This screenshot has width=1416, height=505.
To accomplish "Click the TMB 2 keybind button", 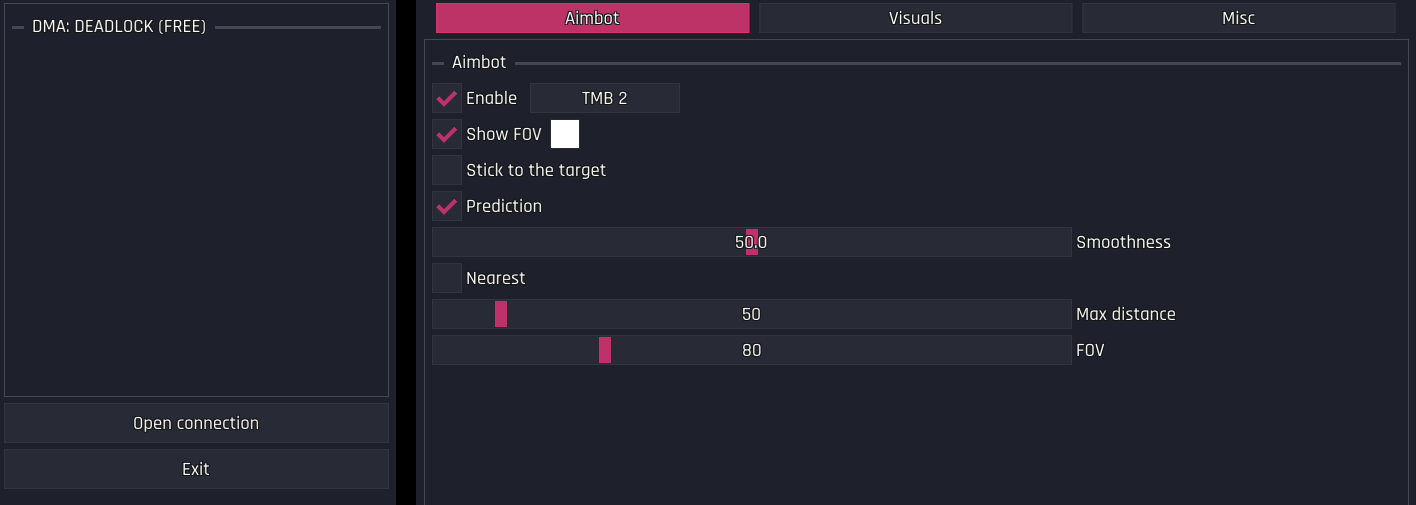I will pyautogui.click(x=604, y=98).
